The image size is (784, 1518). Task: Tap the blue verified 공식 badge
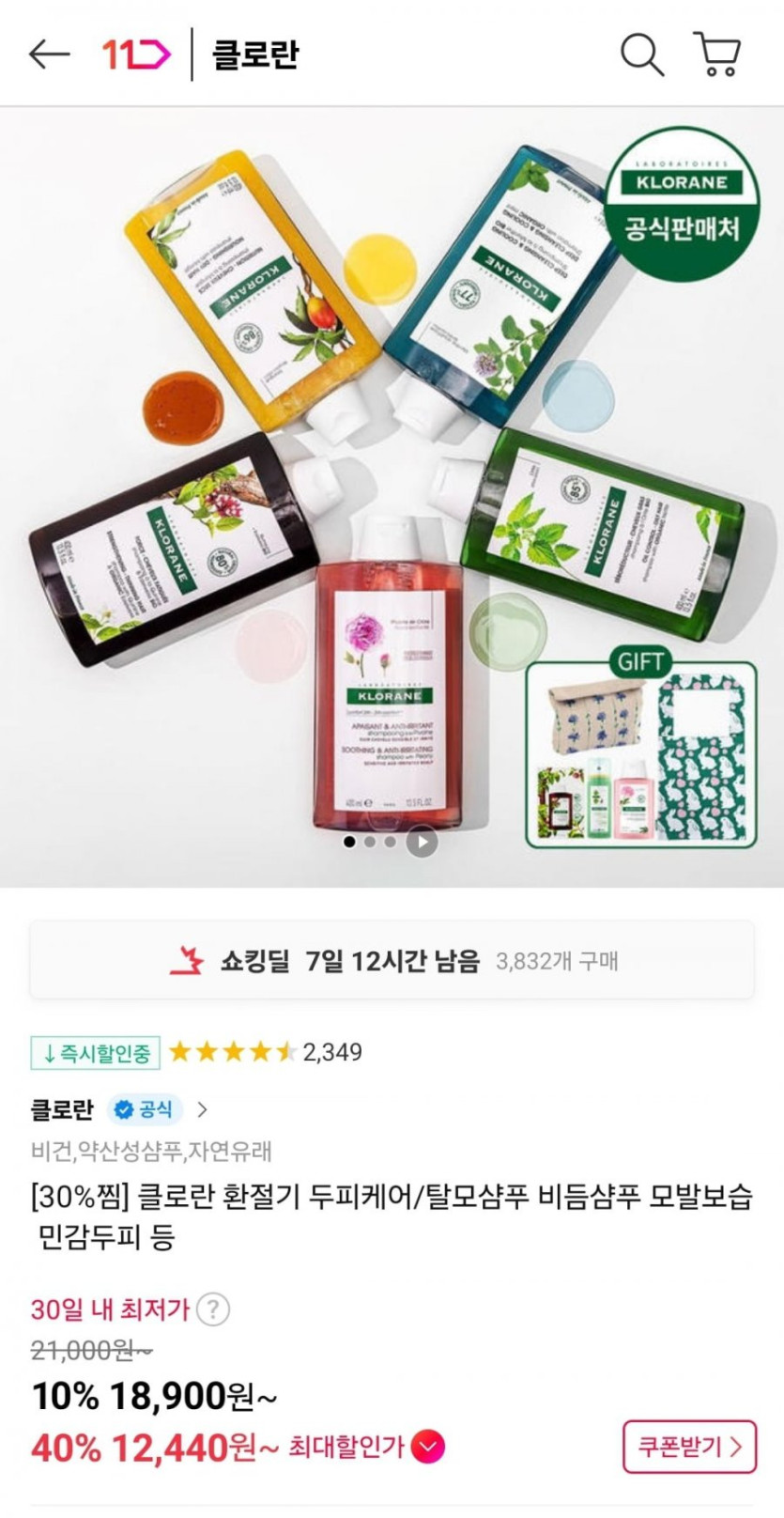[x=145, y=1109]
